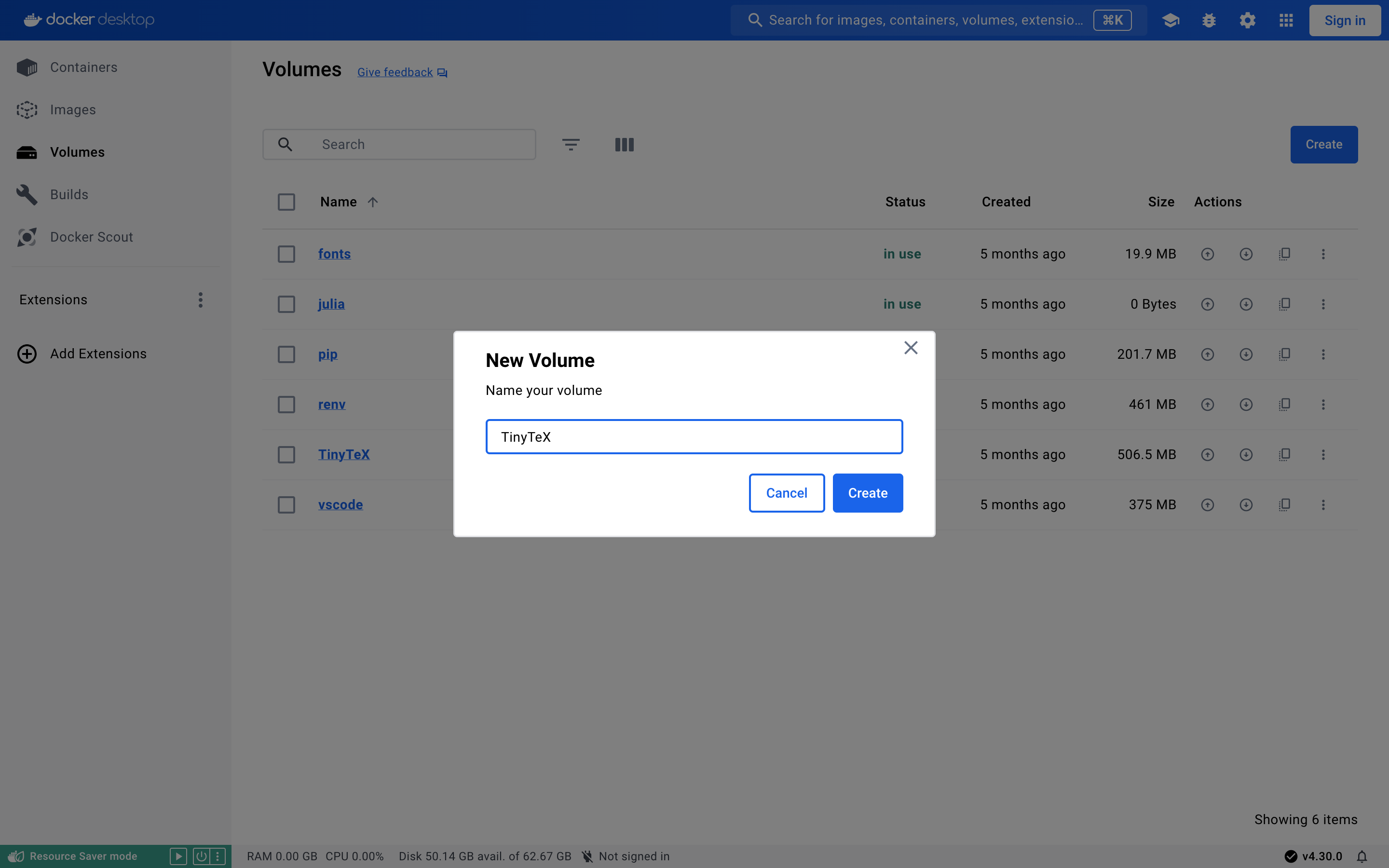Toggle the select-all volumes header checkbox
Screen dimensions: 1389x868
coord(286,202)
